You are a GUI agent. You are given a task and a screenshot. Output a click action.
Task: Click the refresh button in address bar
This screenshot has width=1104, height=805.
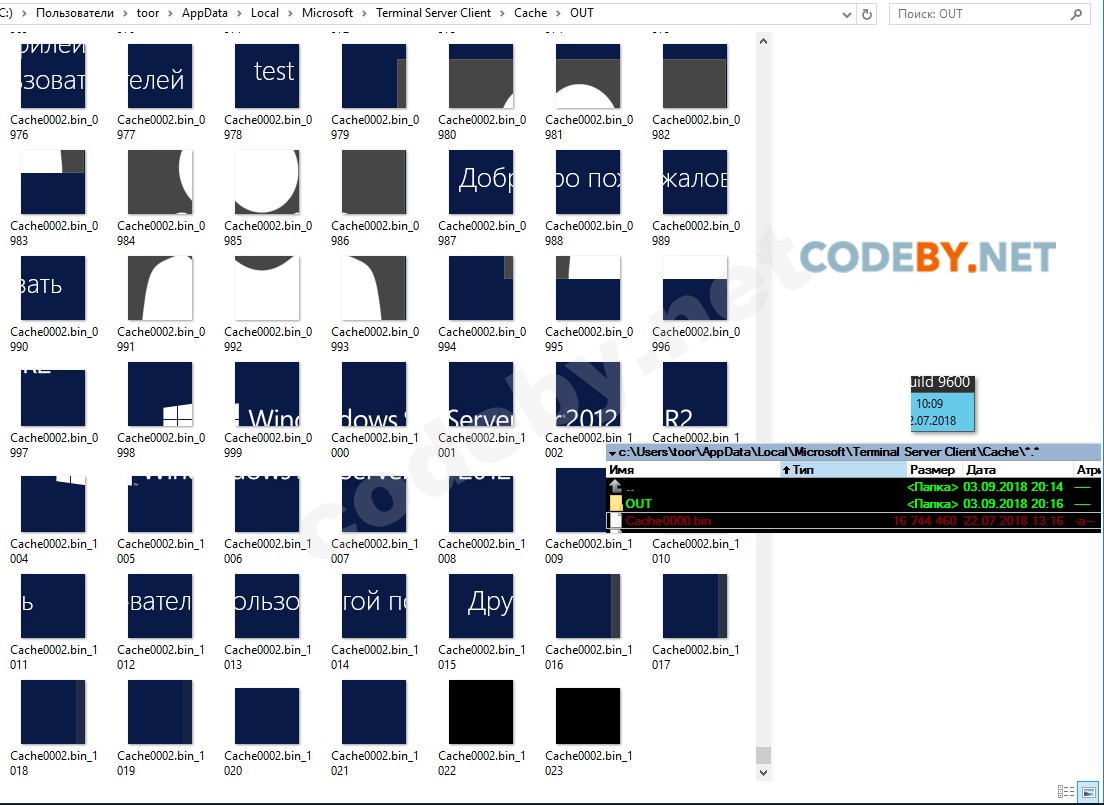click(x=867, y=14)
